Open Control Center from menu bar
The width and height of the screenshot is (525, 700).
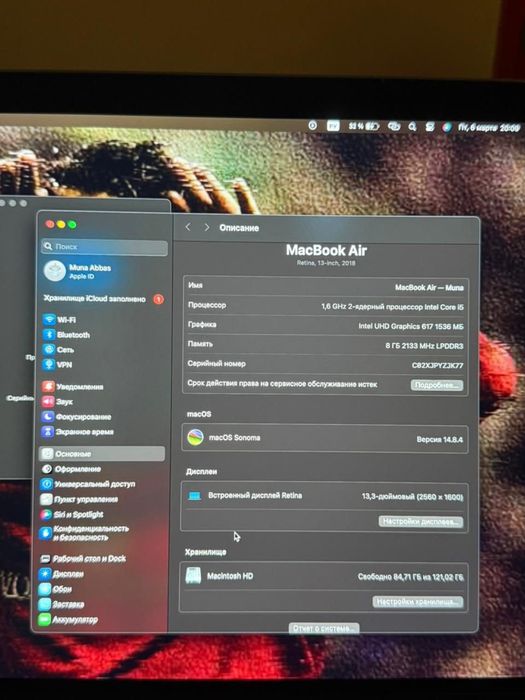(429, 127)
